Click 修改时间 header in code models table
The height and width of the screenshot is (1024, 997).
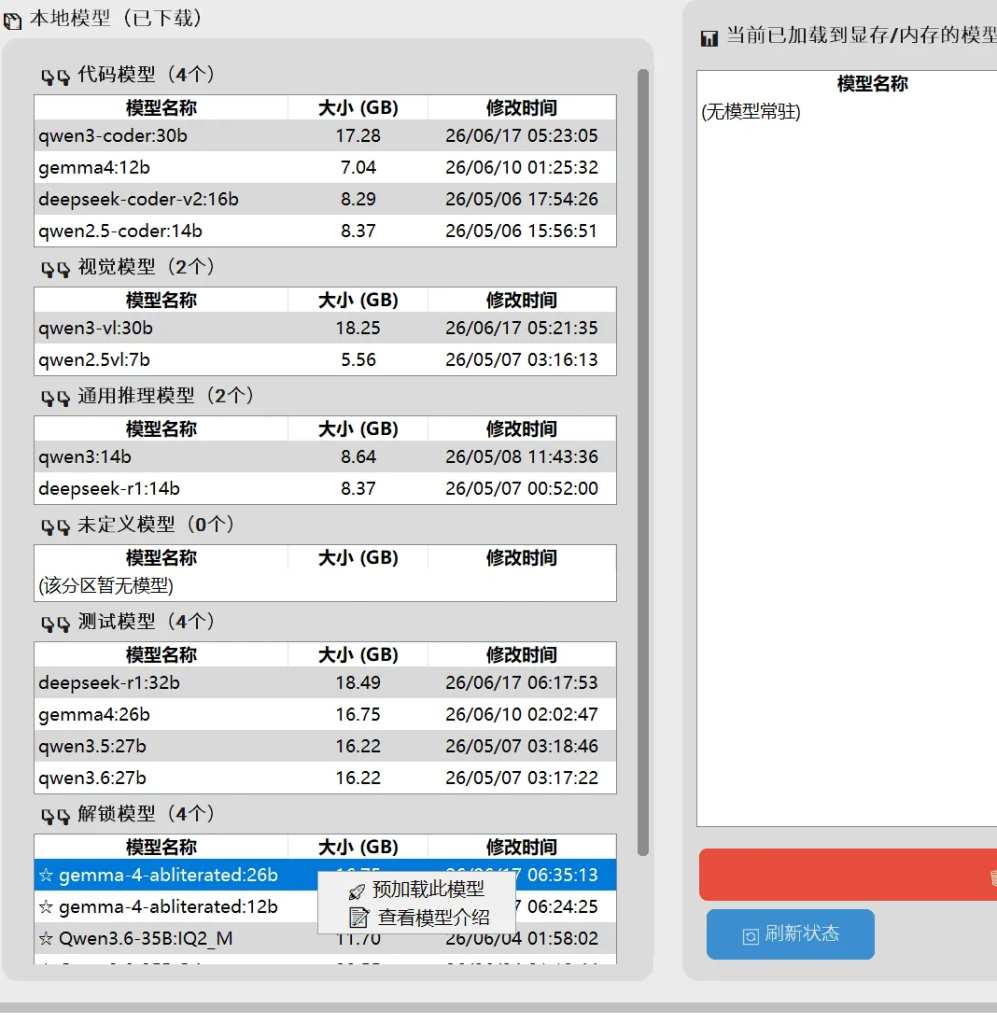[522, 108]
